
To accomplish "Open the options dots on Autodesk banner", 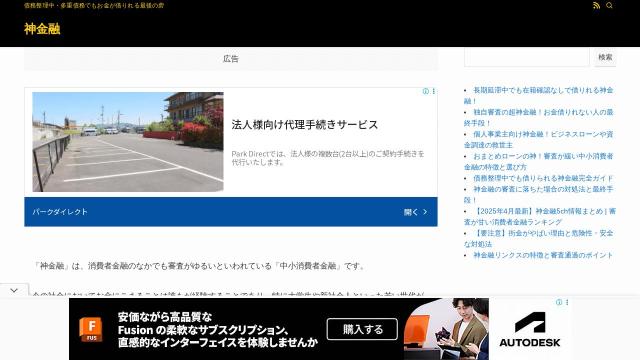I will pyautogui.click(x=567, y=302).
